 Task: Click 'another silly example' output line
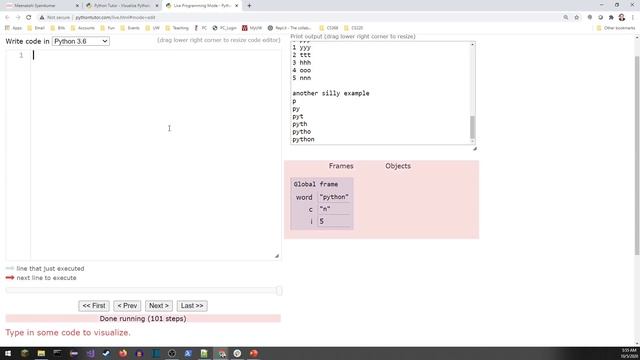click(331, 93)
